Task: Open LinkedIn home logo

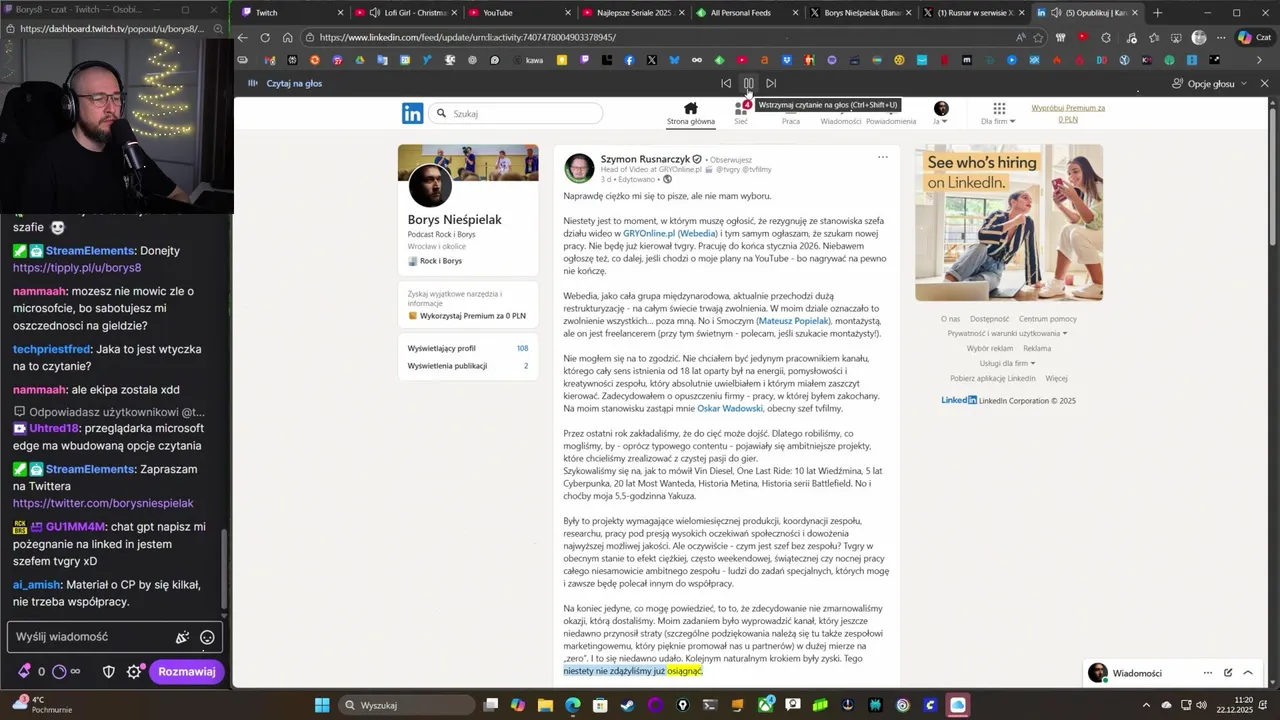Action: 412,113
